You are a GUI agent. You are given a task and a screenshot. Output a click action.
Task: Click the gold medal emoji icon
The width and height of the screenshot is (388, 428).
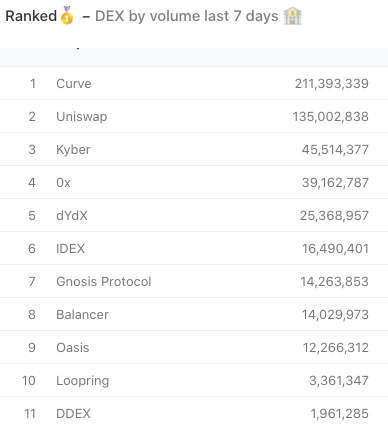click(x=67, y=15)
